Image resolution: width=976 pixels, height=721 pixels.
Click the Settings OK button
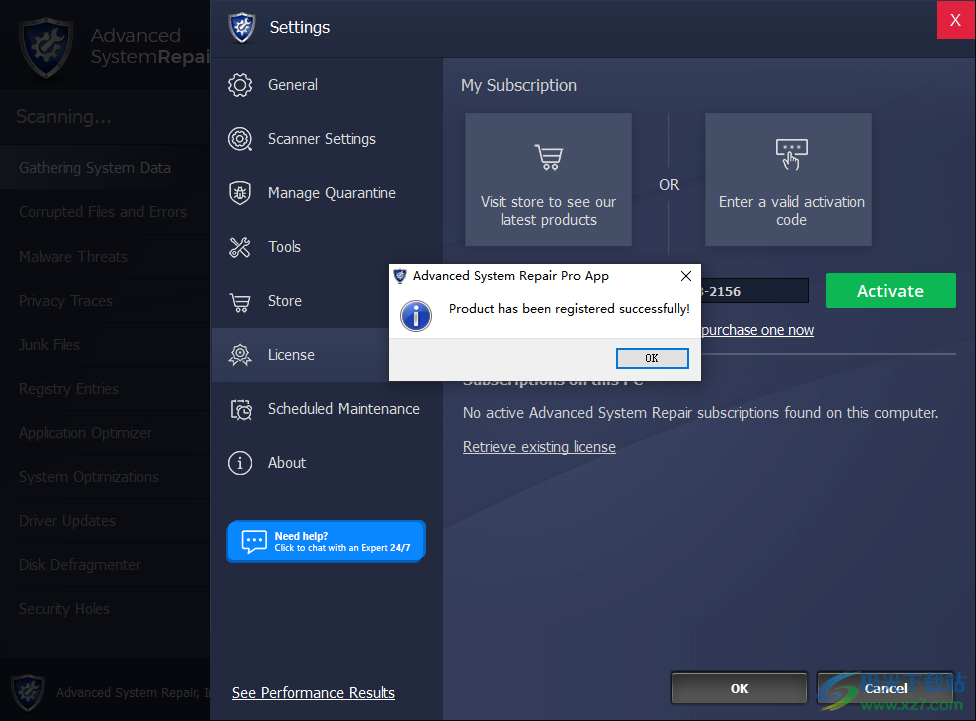[x=739, y=689]
